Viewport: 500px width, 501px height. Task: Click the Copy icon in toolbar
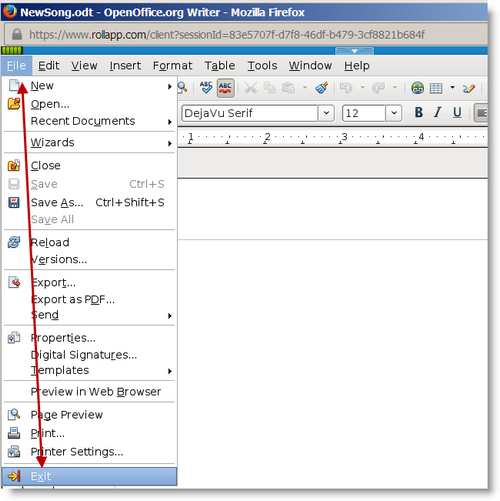[x=269, y=88]
